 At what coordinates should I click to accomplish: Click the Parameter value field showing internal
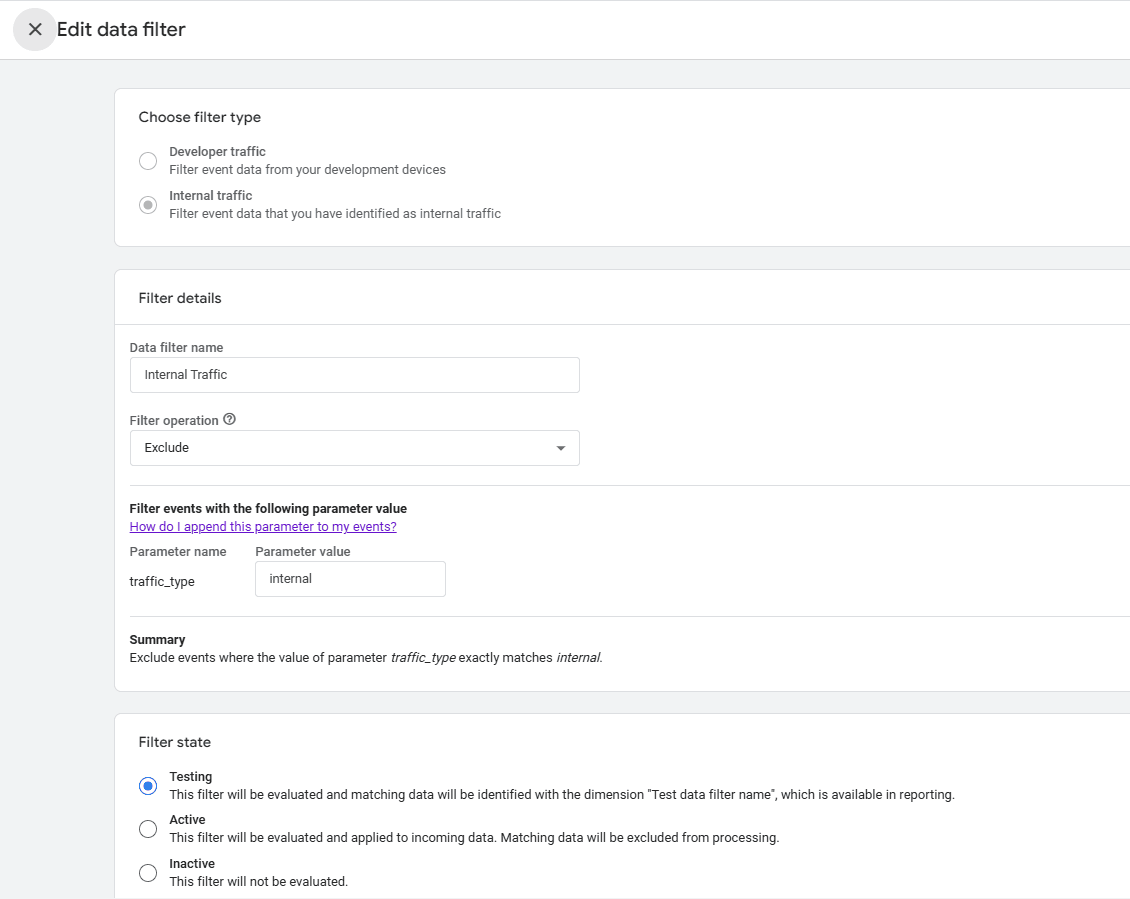pyautogui.click(x=350, y=579)
